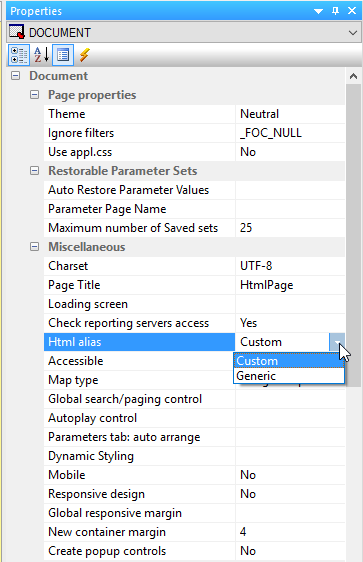Open the Property Pages icon
This screenshot has height=562, width=363.
pos(63,55)
